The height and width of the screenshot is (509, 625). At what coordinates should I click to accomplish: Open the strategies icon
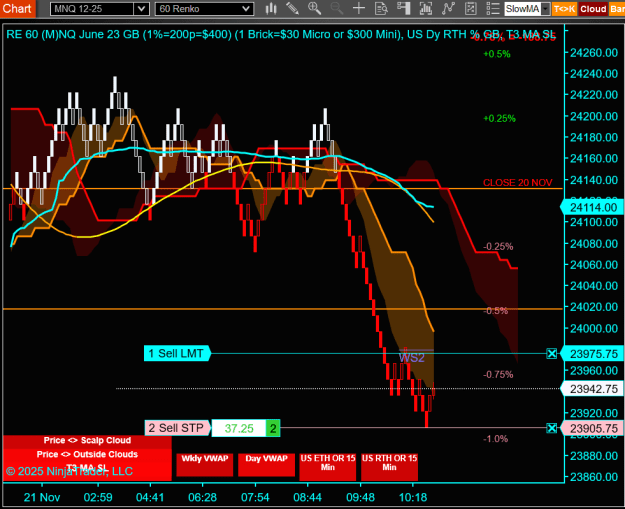coord(471,8)
